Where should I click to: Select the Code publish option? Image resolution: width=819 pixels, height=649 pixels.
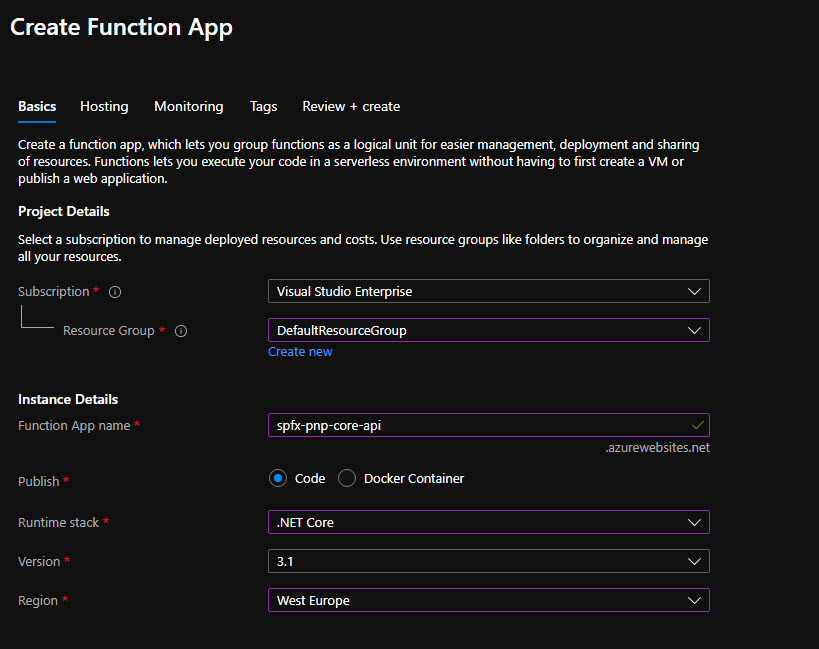tap(278, 479)
